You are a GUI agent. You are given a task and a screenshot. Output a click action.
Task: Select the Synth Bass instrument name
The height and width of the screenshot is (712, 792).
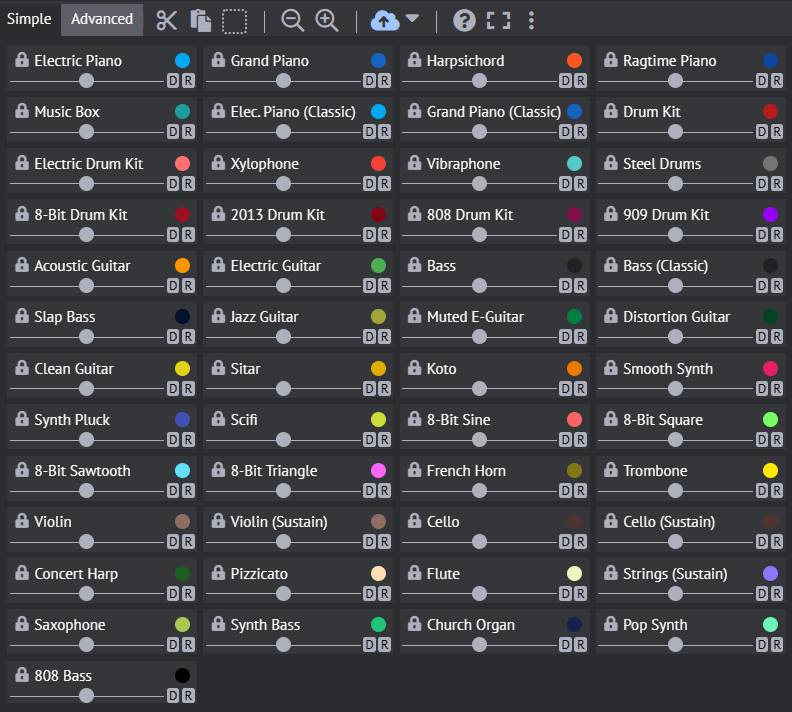click(265, 625)
